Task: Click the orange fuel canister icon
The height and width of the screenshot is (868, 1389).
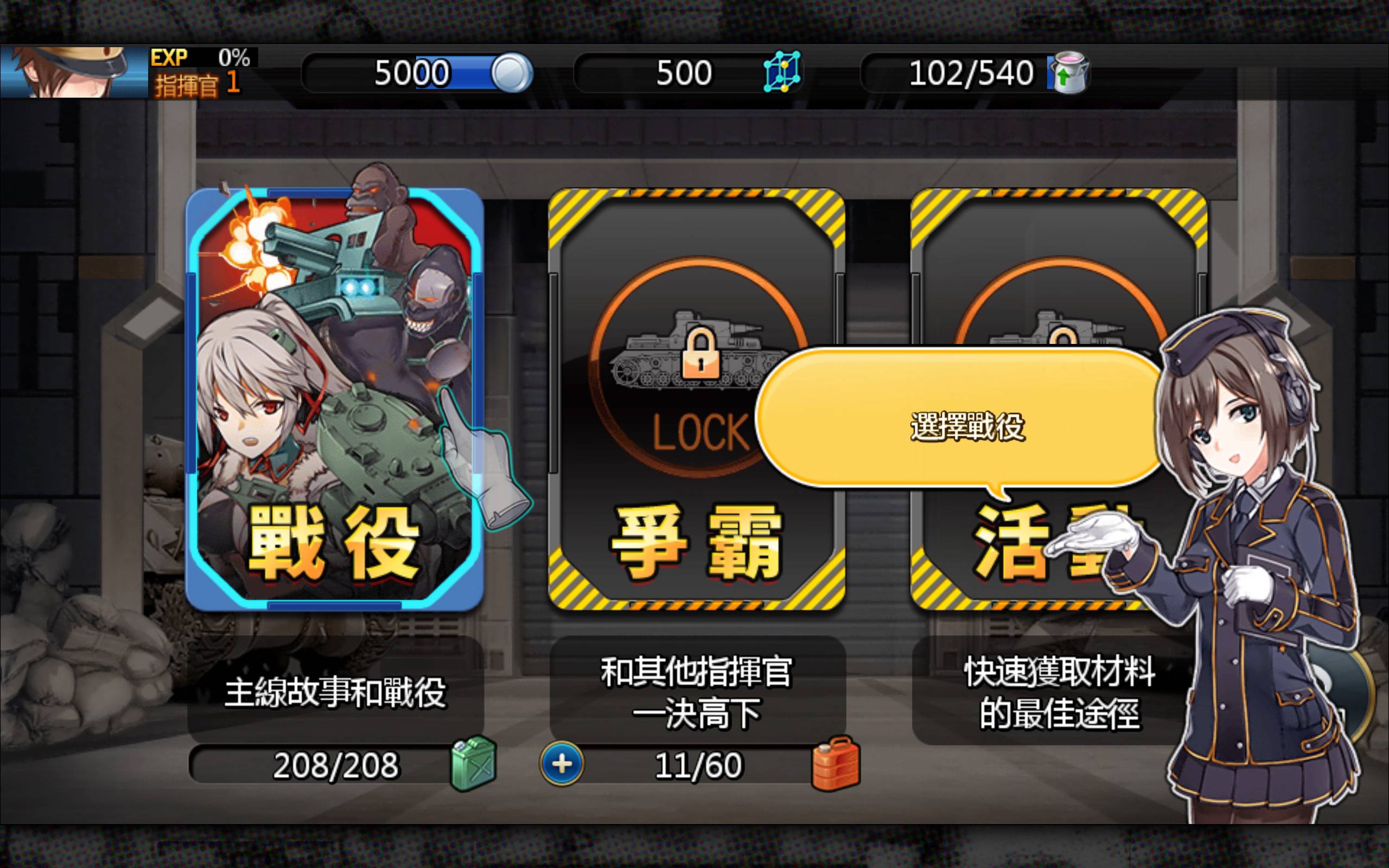Action: click(x=836, y=763)
